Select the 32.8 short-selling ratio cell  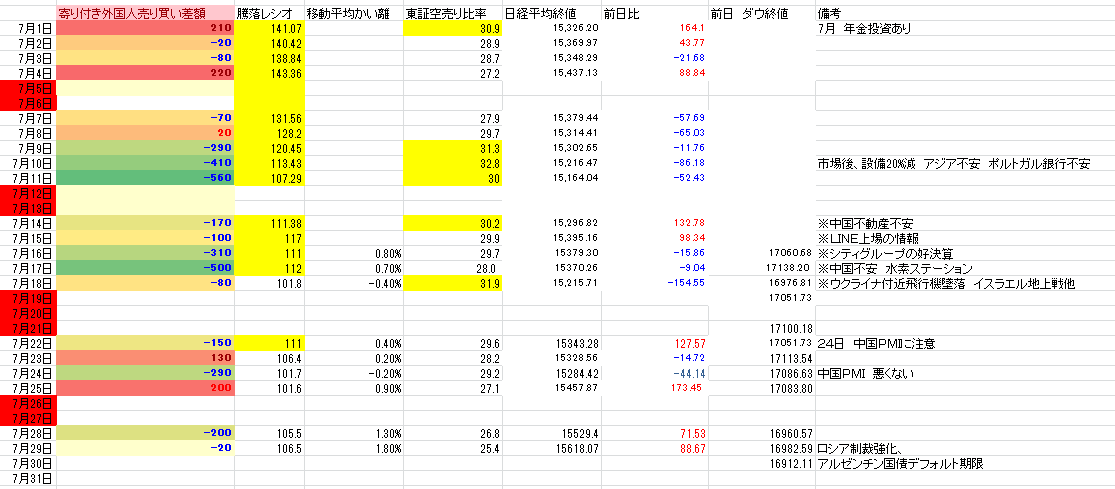click(x=452, y=163)
